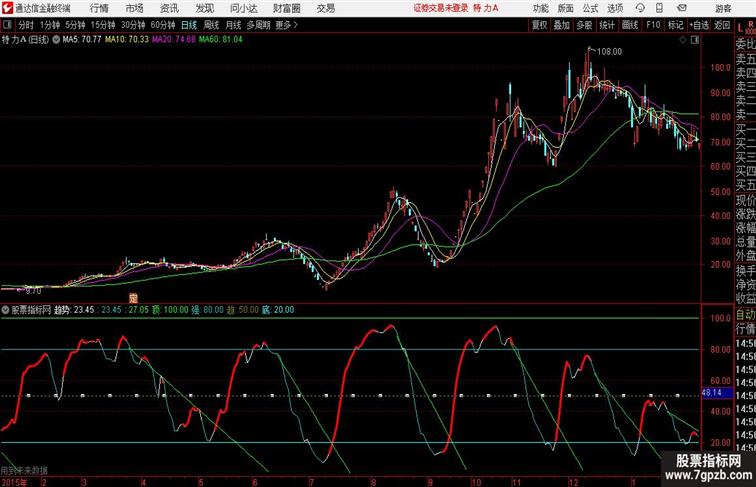The height and width of the screenshot is (487, 756).
Task: Toggle the left sidebar panel icon
Action: [7, 25]
